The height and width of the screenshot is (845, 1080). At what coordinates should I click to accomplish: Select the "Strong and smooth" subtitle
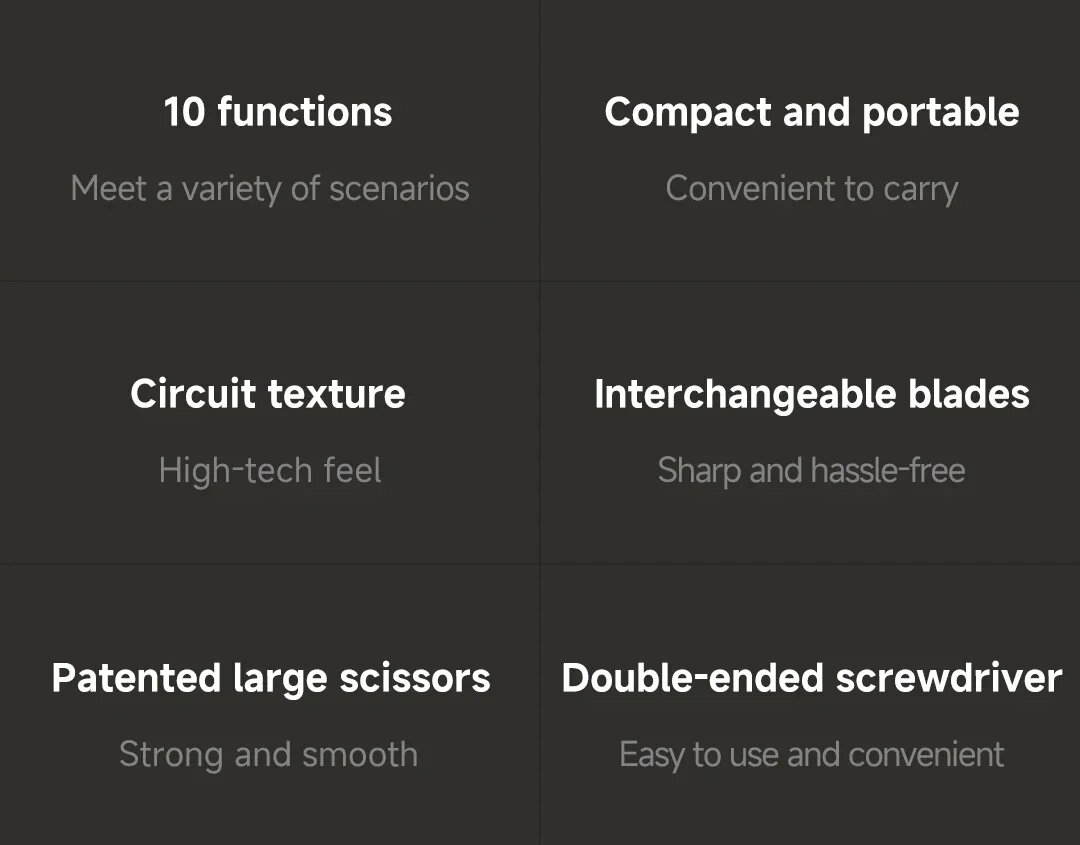coord(268,754)
